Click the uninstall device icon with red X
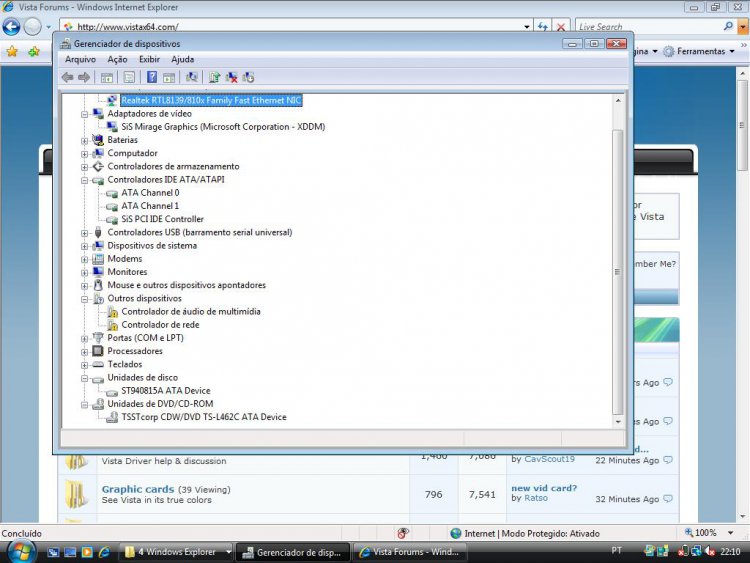Screen dimensions: 750x563 click(x=232, y=77)
